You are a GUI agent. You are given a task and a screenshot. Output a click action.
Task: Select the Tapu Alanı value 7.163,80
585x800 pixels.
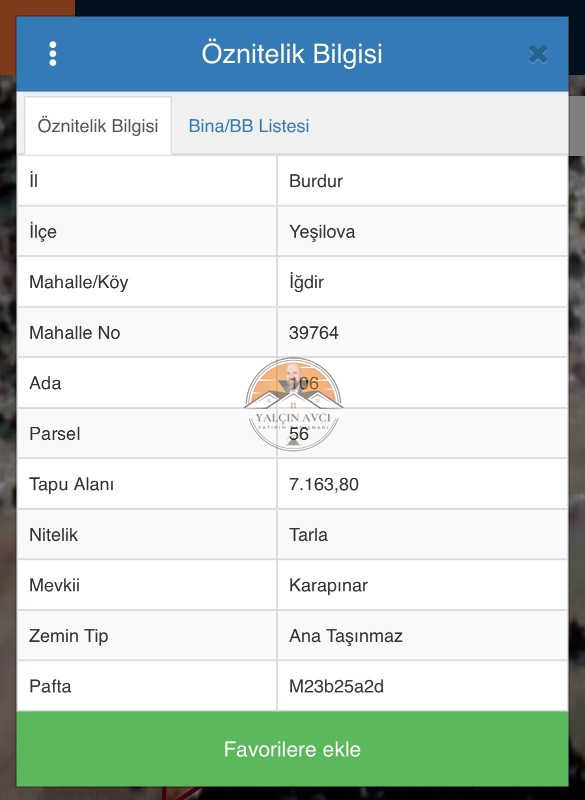pos(323,484)
